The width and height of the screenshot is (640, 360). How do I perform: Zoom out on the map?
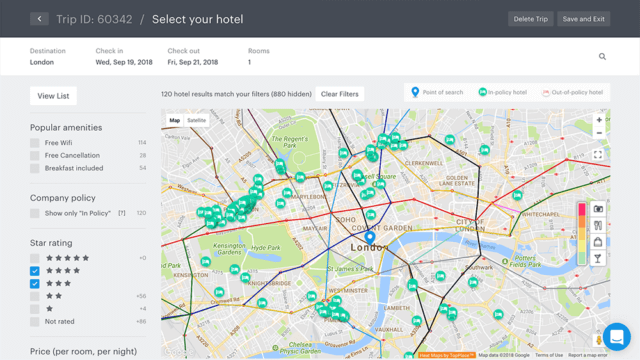(x=599, y=133)
